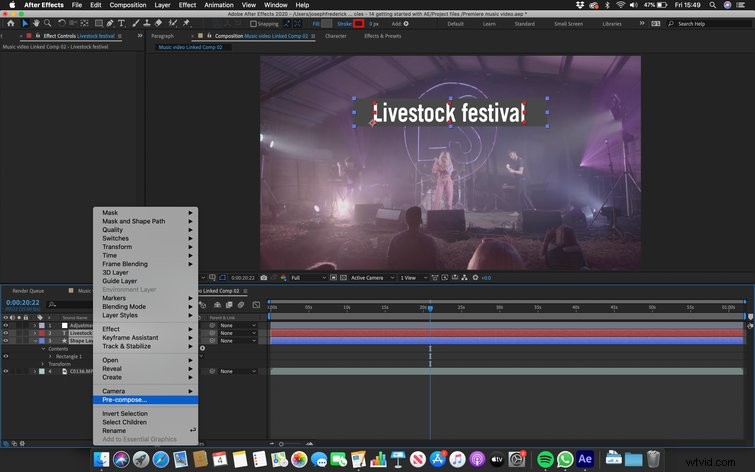
Task: Select the Selection arrow tool
Action: pos(25,23)
